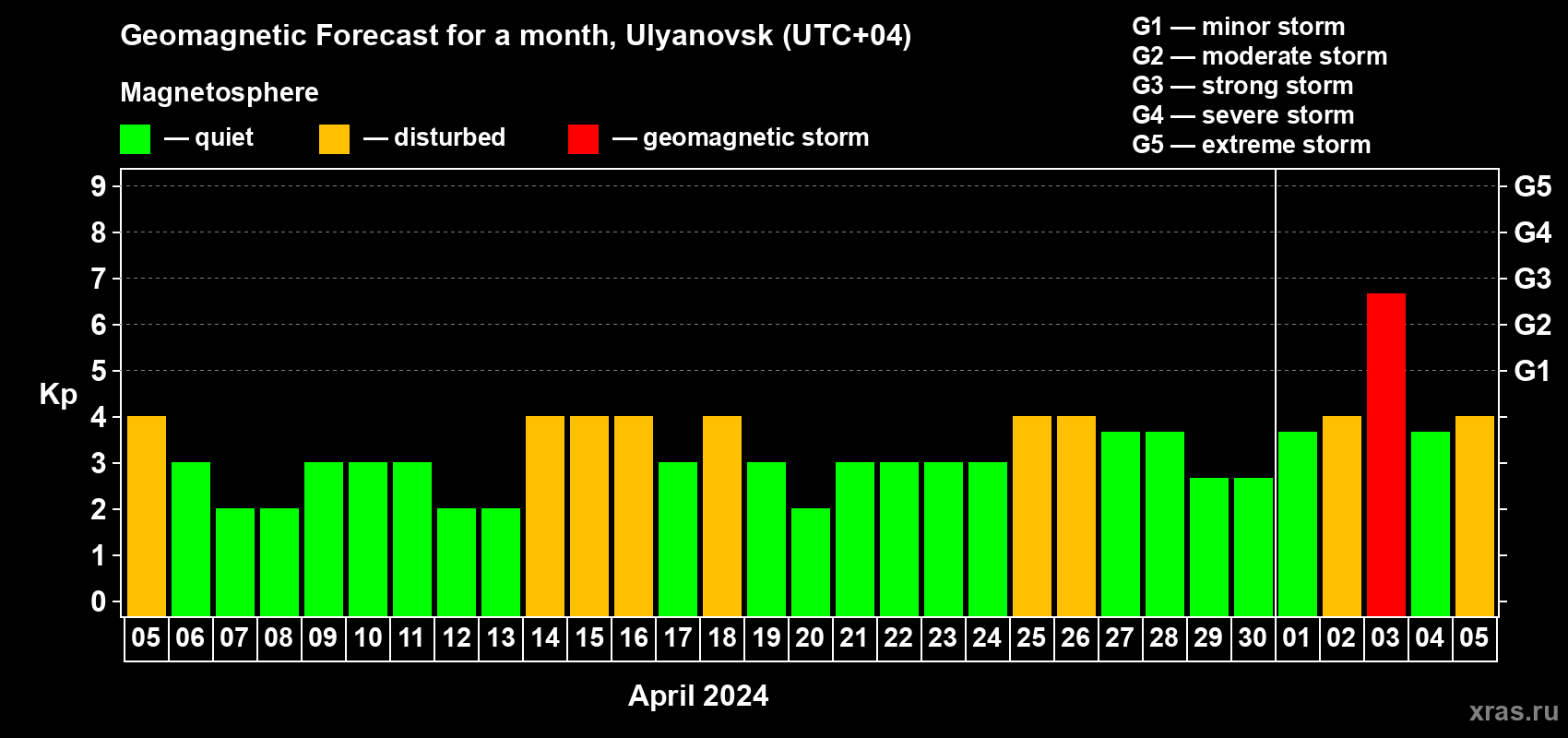Click the 'Magnetosphere' heading

point(220,92)
